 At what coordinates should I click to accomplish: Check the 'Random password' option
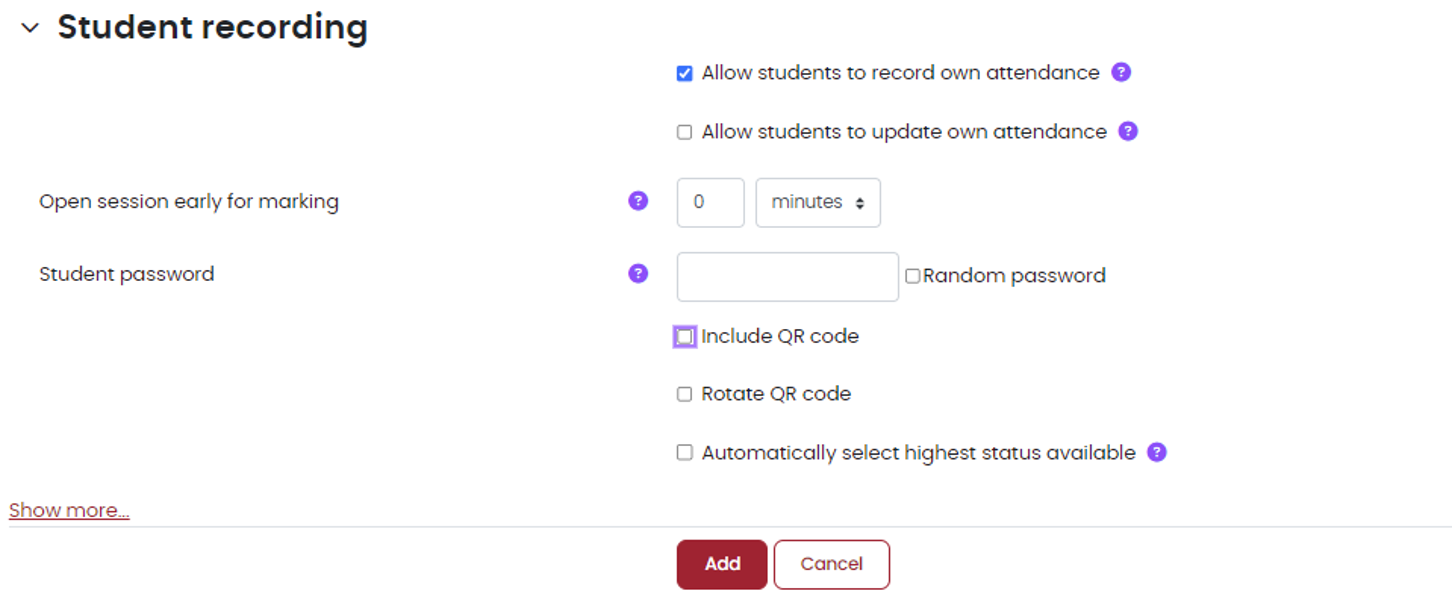(x=911, y=275)
